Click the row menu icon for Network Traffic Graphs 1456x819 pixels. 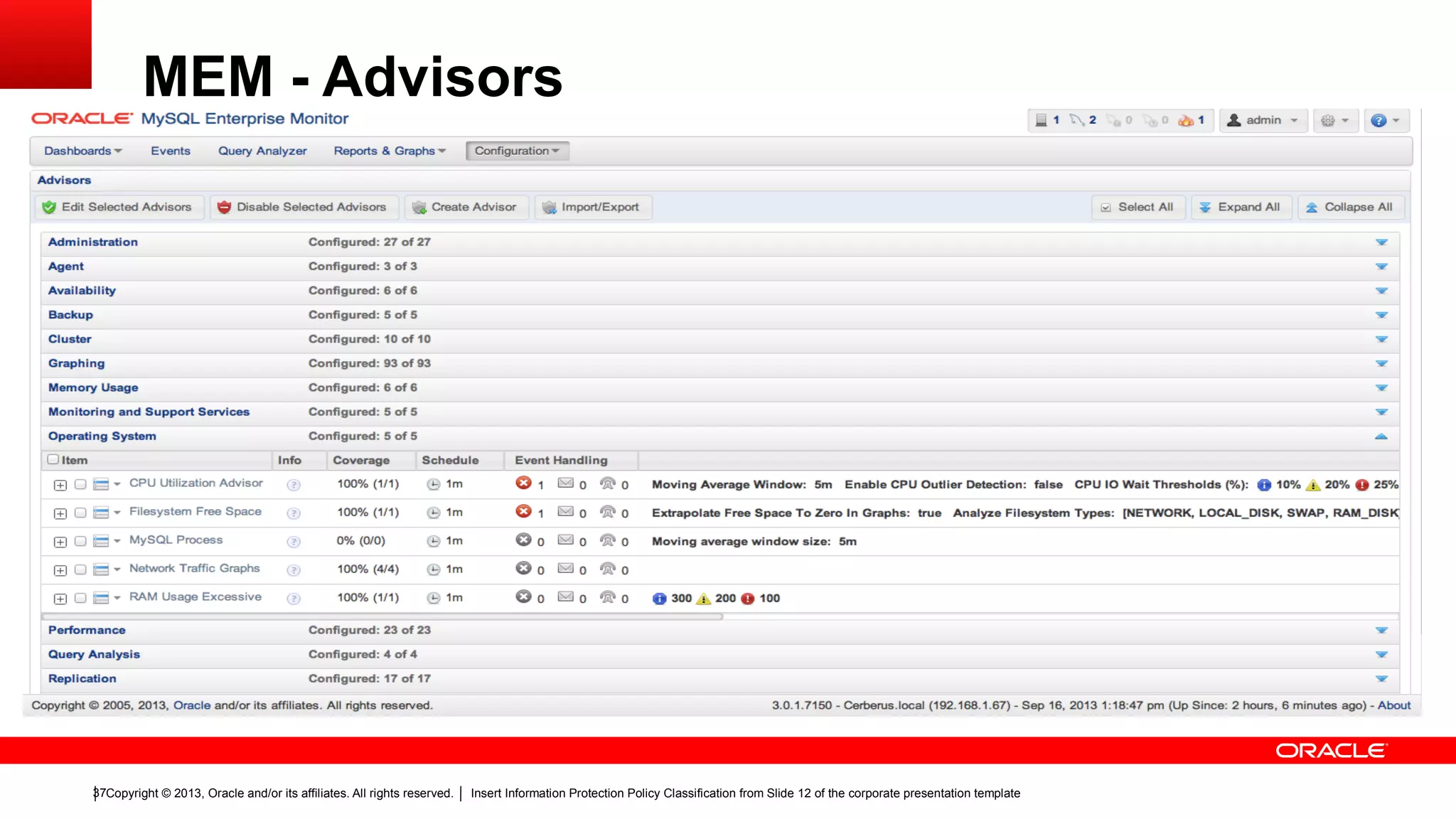[101, 570]
